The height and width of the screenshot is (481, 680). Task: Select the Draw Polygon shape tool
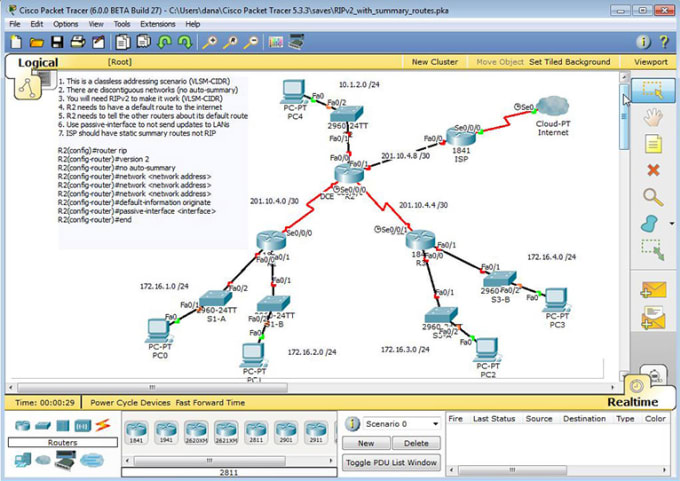[649, 224]
